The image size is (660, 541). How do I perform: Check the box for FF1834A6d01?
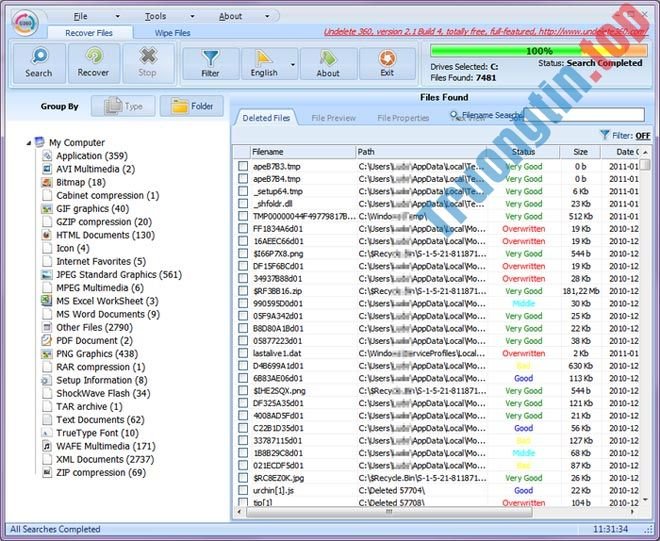click(243, 229)
